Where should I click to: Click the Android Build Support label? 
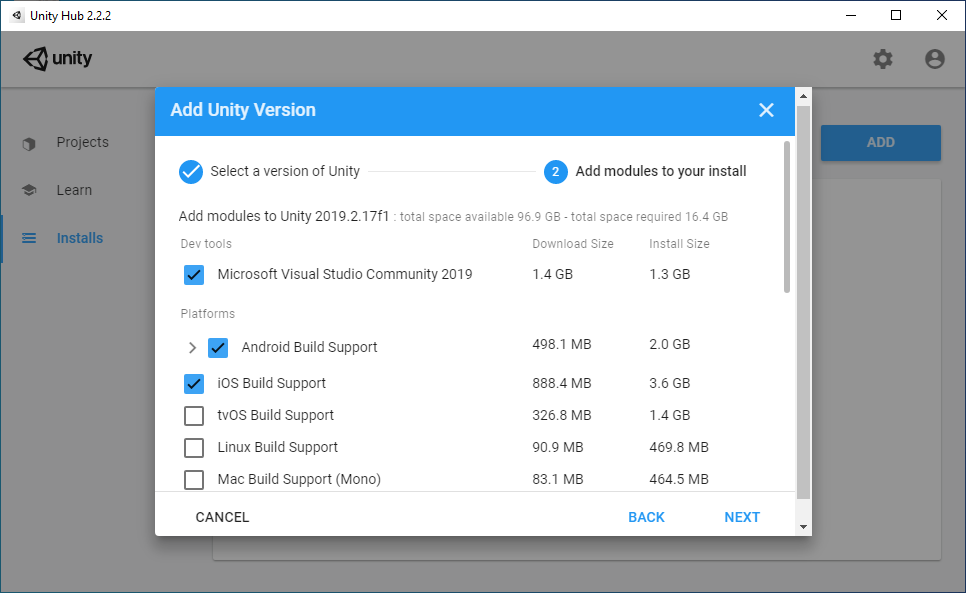[309, 347]
